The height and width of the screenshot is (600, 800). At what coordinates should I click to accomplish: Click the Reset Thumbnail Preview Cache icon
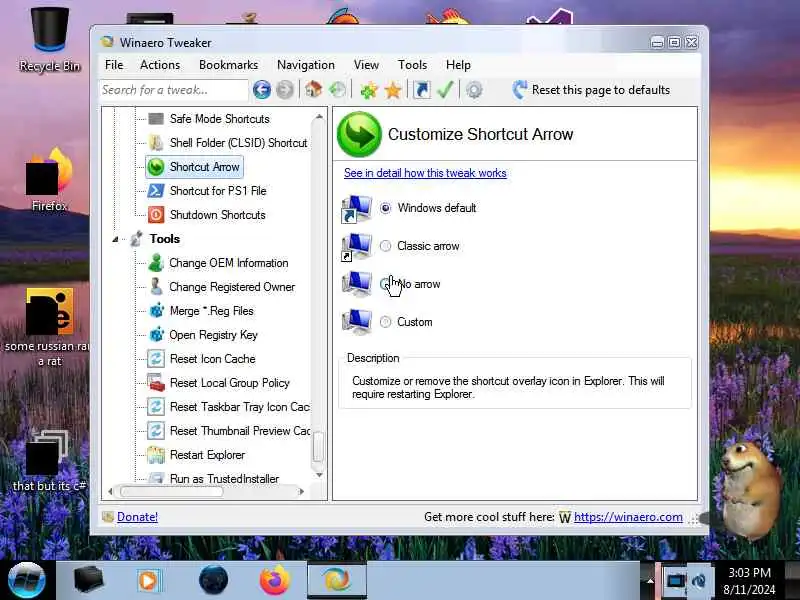pos(156,431)
